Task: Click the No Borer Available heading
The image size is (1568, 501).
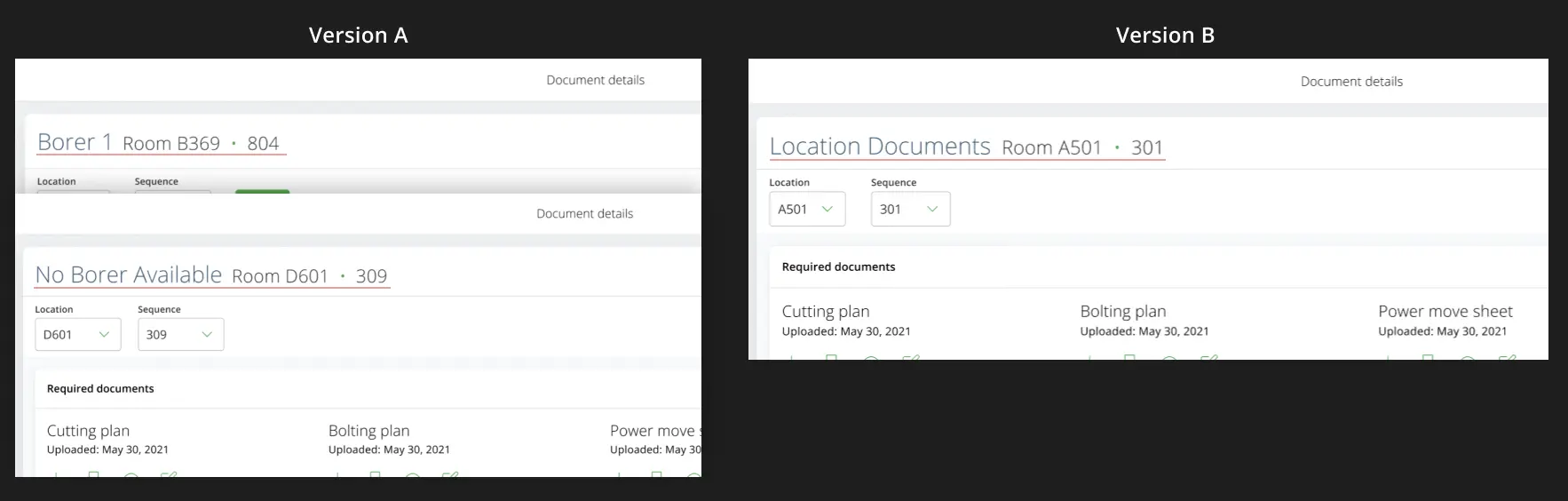Action: pyautogui.click(x=129, y=275)
